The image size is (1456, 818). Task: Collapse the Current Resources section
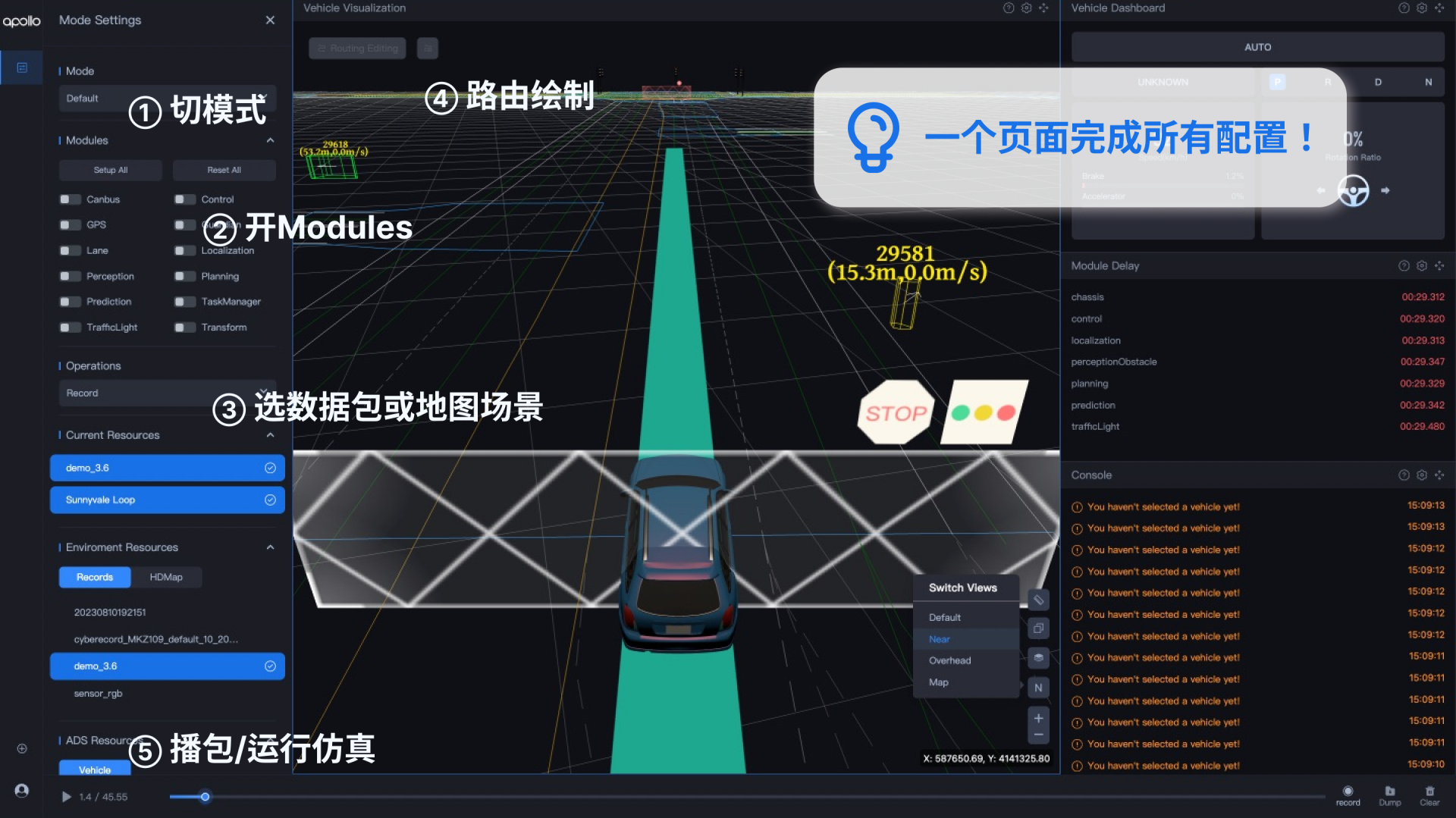(270, 435)
